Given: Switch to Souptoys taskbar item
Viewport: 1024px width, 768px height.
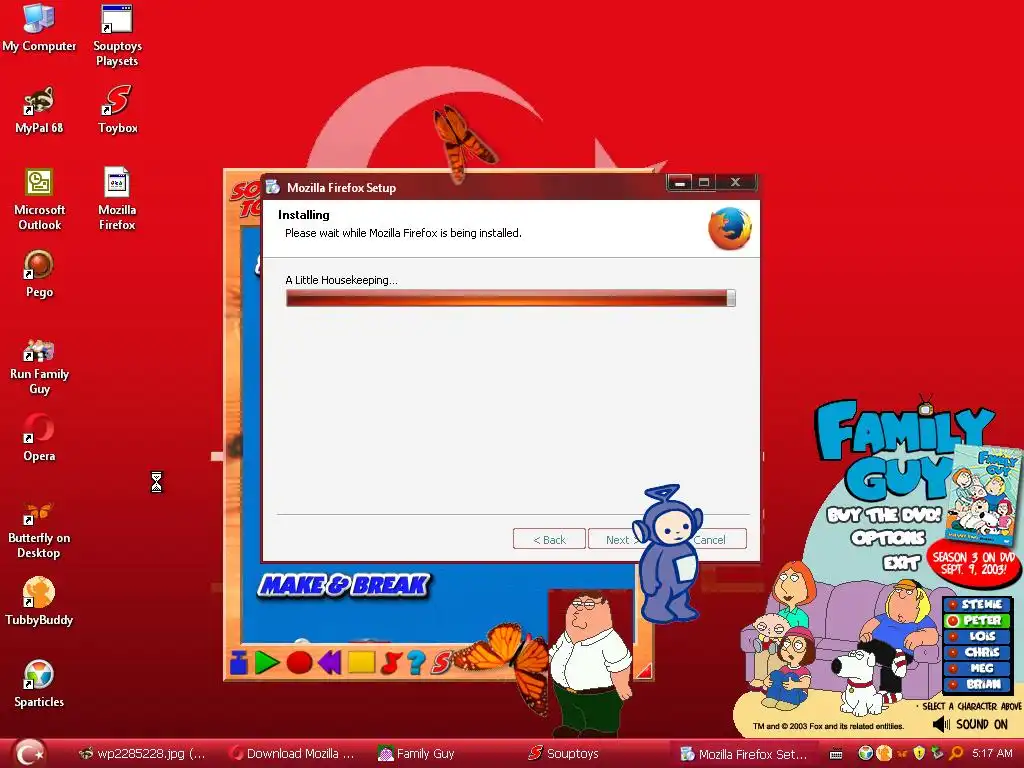Looking at the screenshot, I should click(563, 753).
